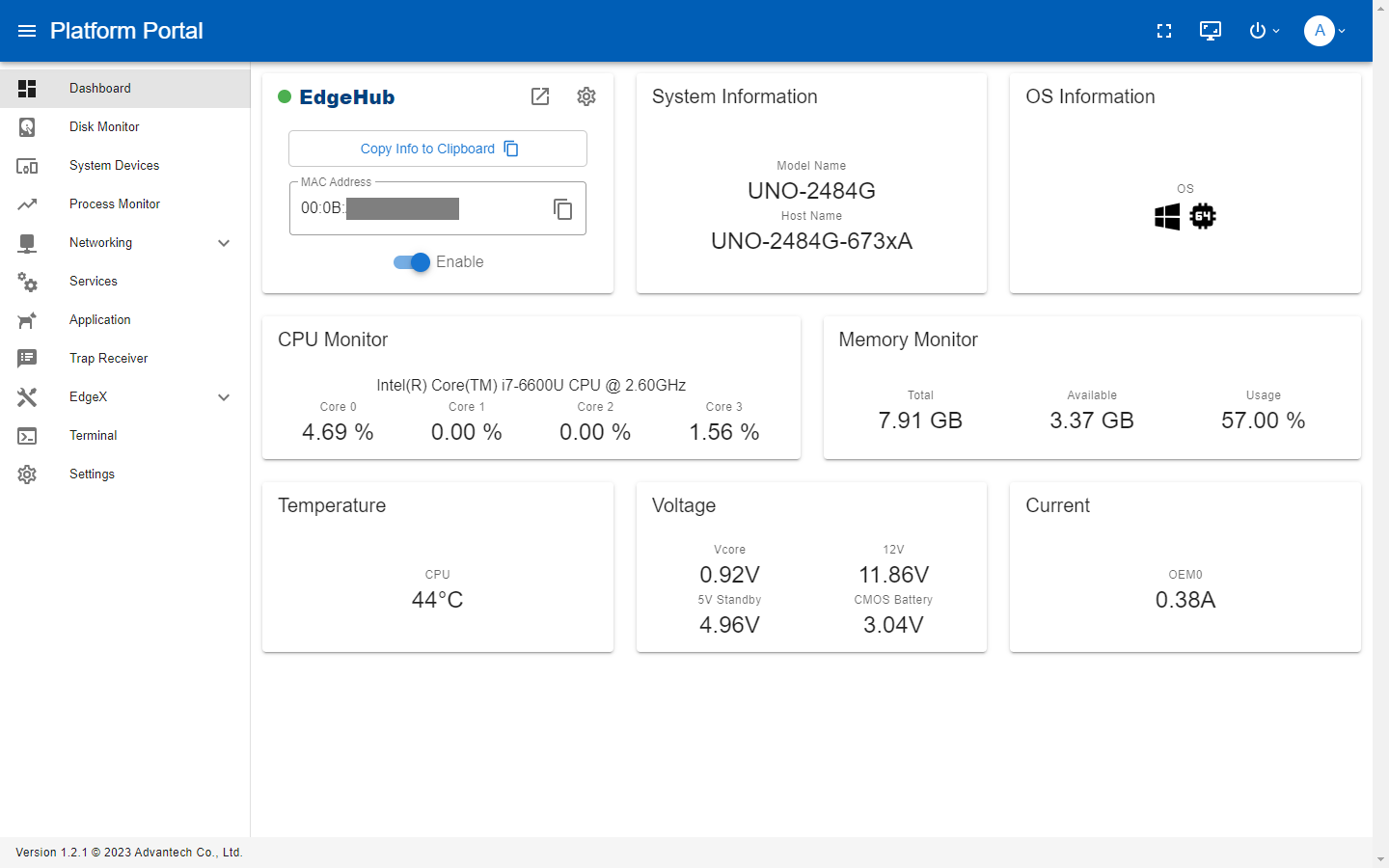Click the fullscreen icon in header
This screenshot has width=1389, height=868.
1164,31
